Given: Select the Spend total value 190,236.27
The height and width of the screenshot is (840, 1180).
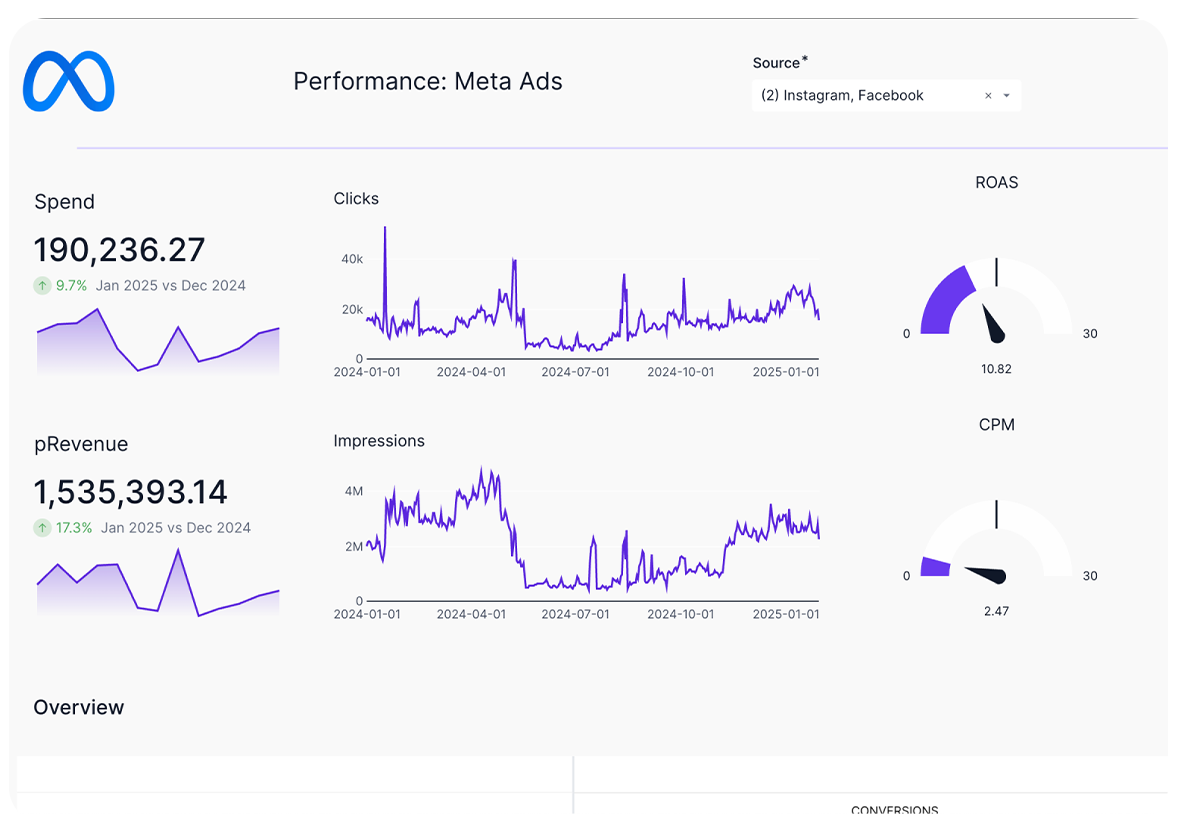Looking at the screenshot, I should [x=119, y=249].
